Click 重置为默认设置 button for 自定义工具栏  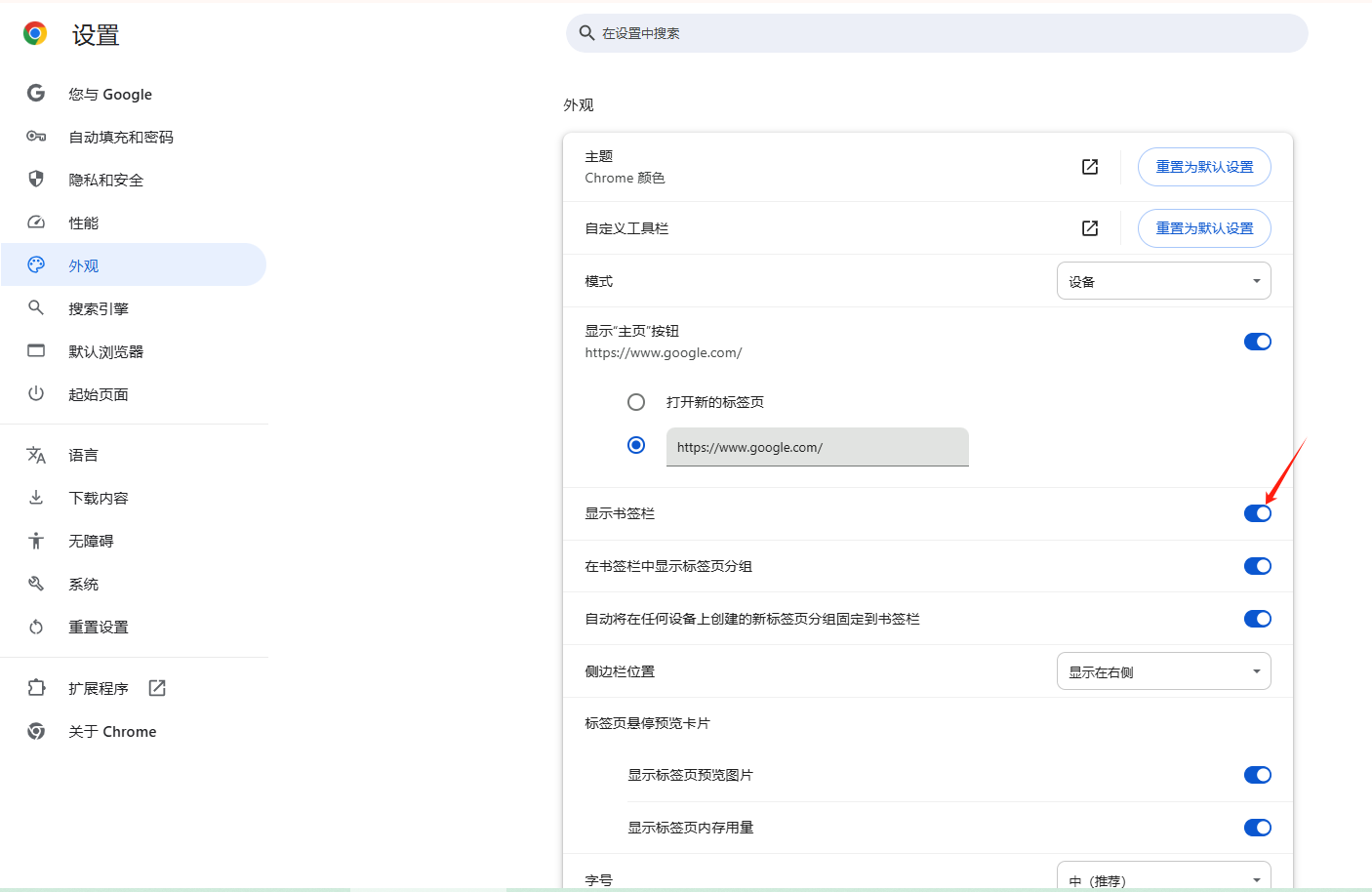(x=1204, y=228)
